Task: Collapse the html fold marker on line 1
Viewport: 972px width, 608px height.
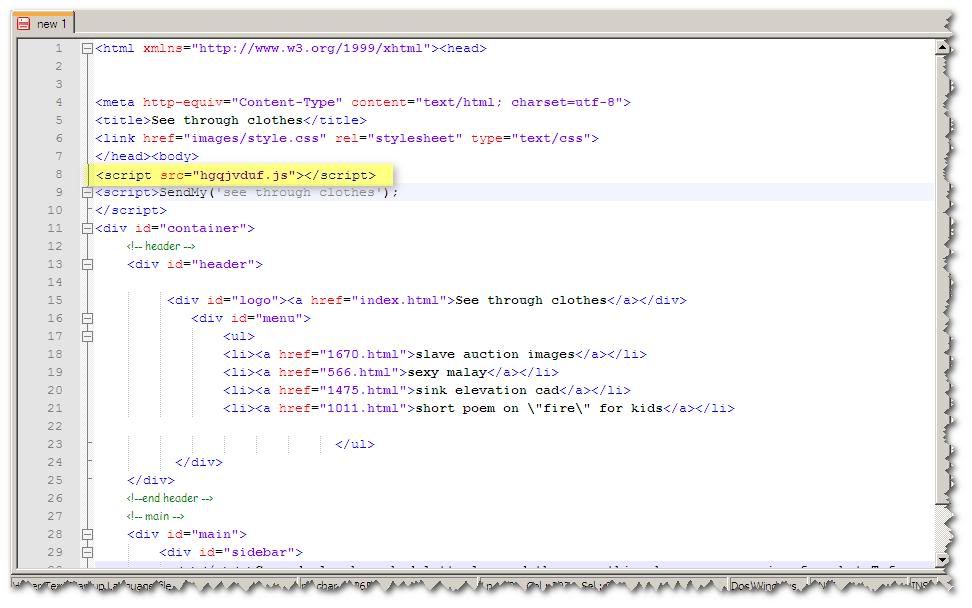Action: 87,48
